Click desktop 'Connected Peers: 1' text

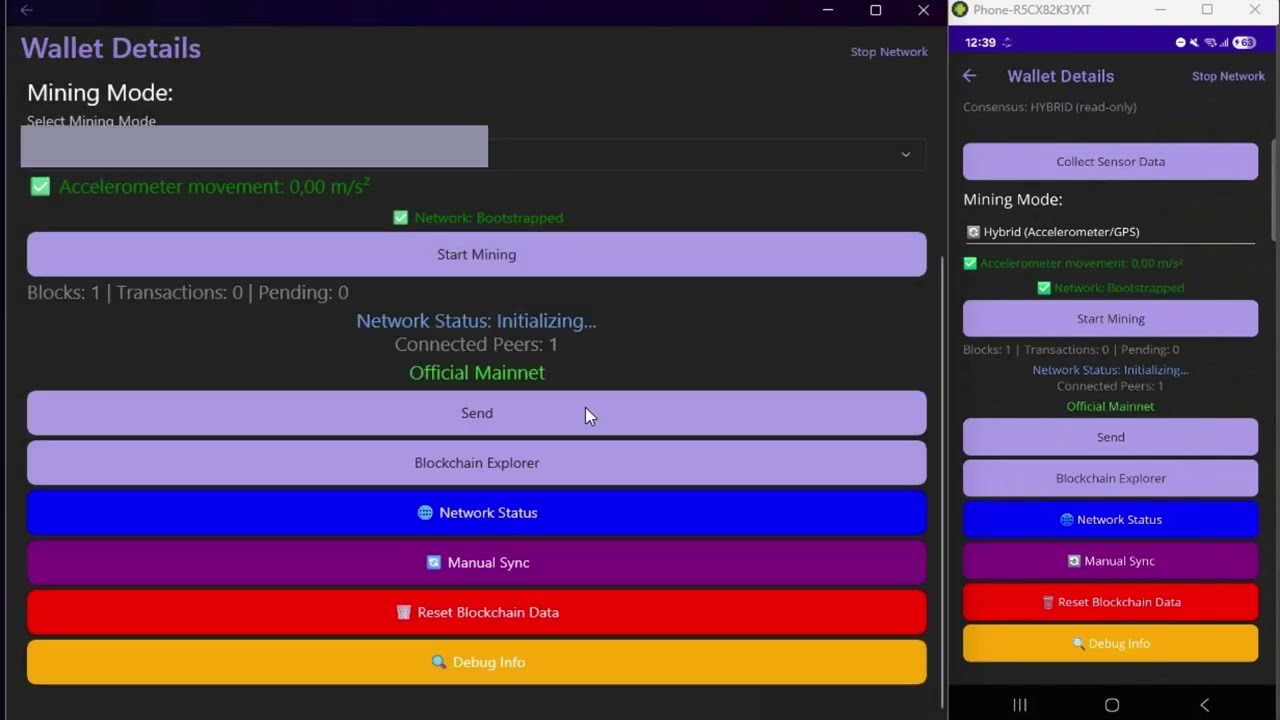tap(476, 344)
